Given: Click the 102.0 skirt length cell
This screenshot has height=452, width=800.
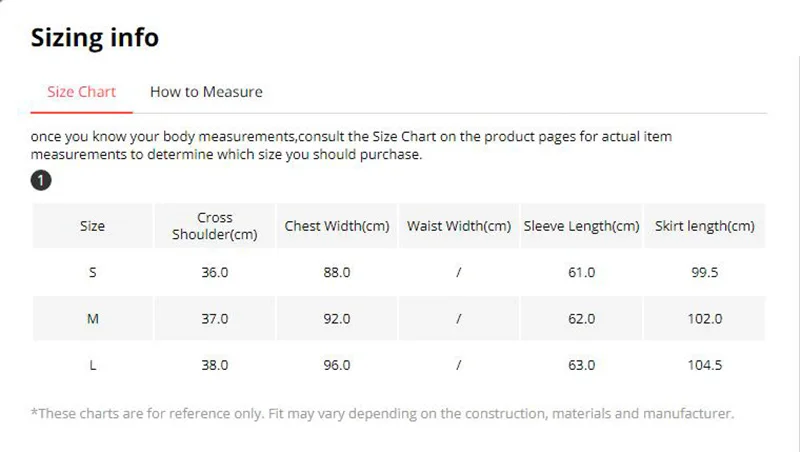Looking at the screenshot, I should [705, 319].
